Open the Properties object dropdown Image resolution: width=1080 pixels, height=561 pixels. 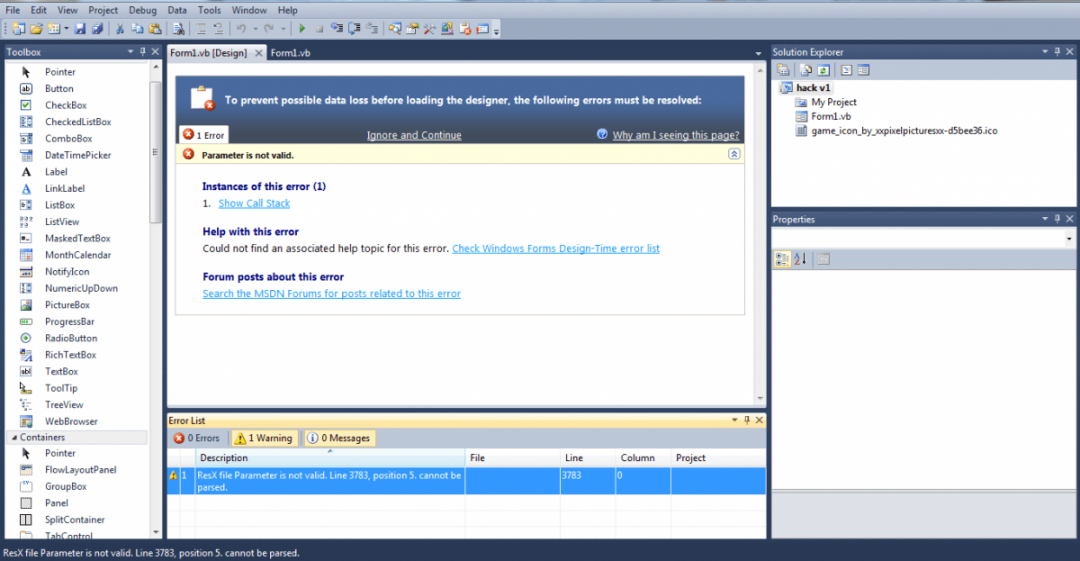pyautogui.click(x=1069, y=239)
